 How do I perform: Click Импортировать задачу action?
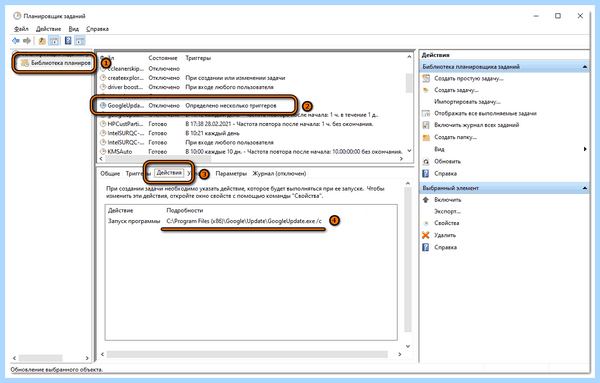pyautogui.click(x=467, y=102)
